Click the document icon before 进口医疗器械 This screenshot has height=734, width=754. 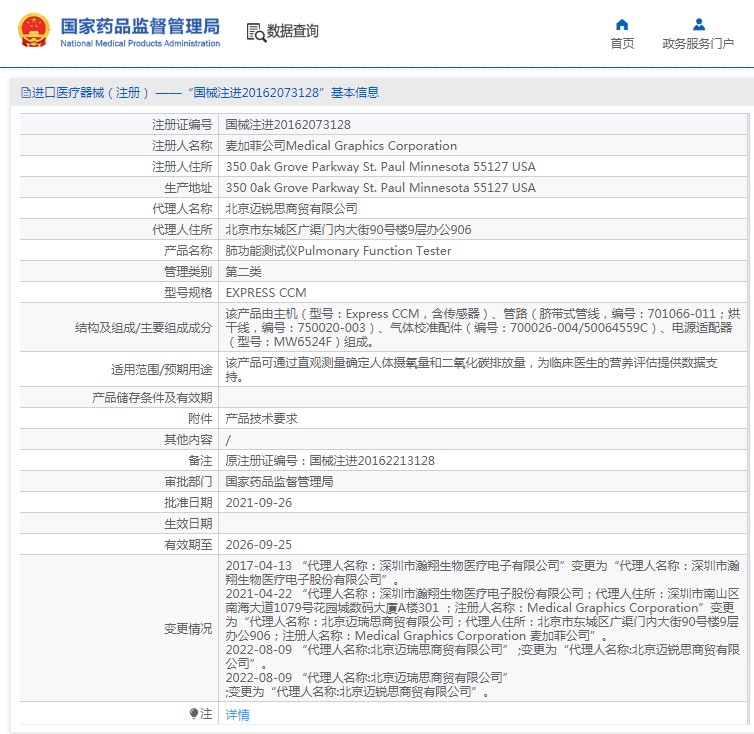point(25,92)
